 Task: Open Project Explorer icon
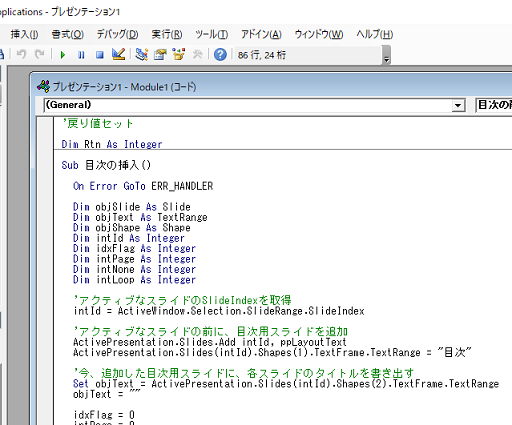coord(142,54)
